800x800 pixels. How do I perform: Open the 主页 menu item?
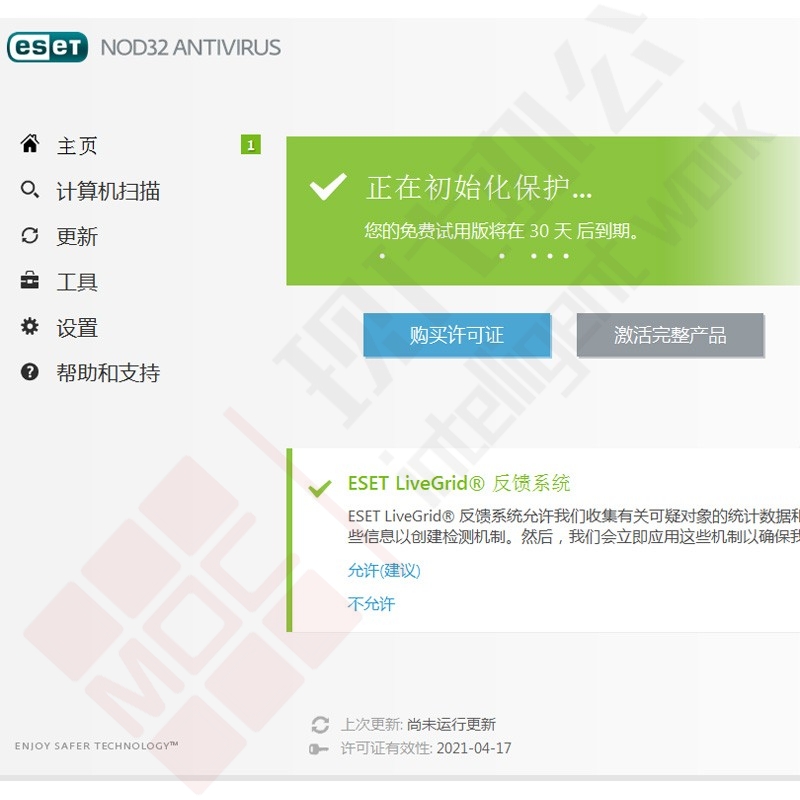[77, 146]
